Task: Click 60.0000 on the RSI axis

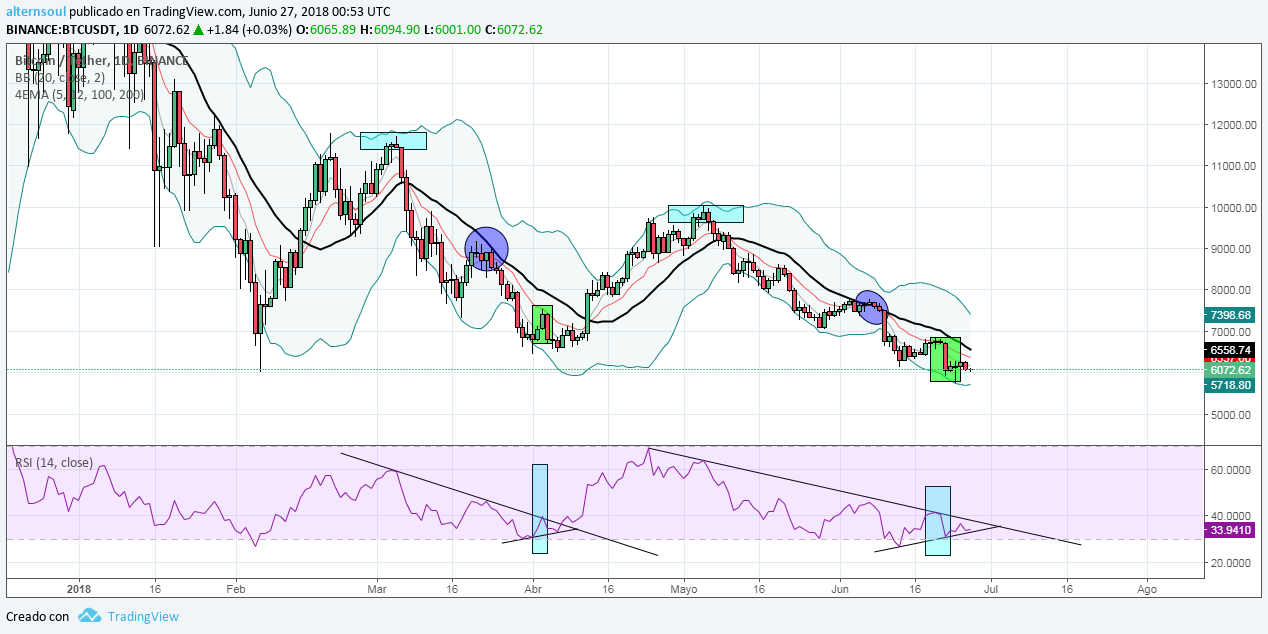Action: [x=1232, y=469]
